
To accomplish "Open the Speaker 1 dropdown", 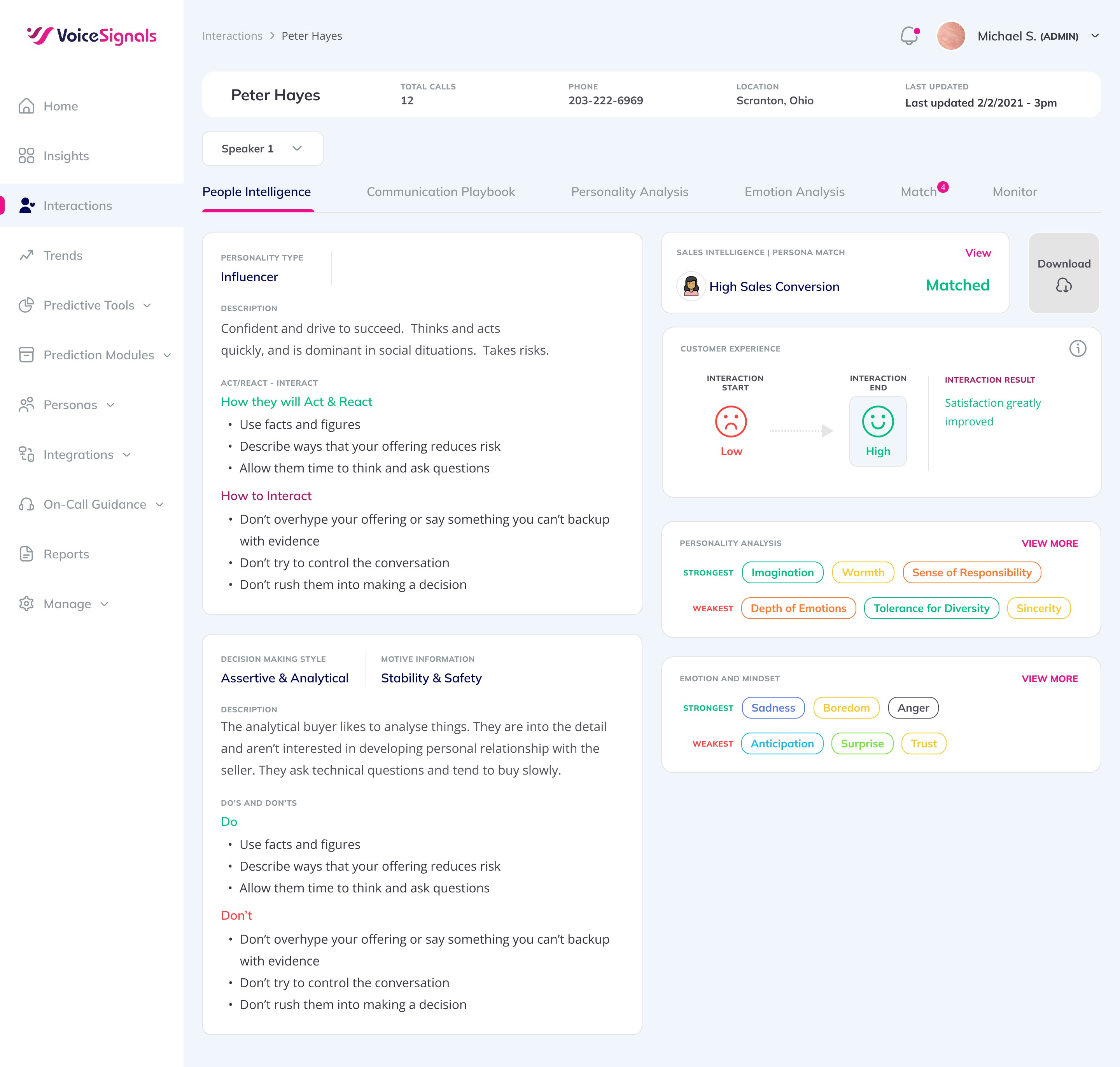I will point(262,149).
